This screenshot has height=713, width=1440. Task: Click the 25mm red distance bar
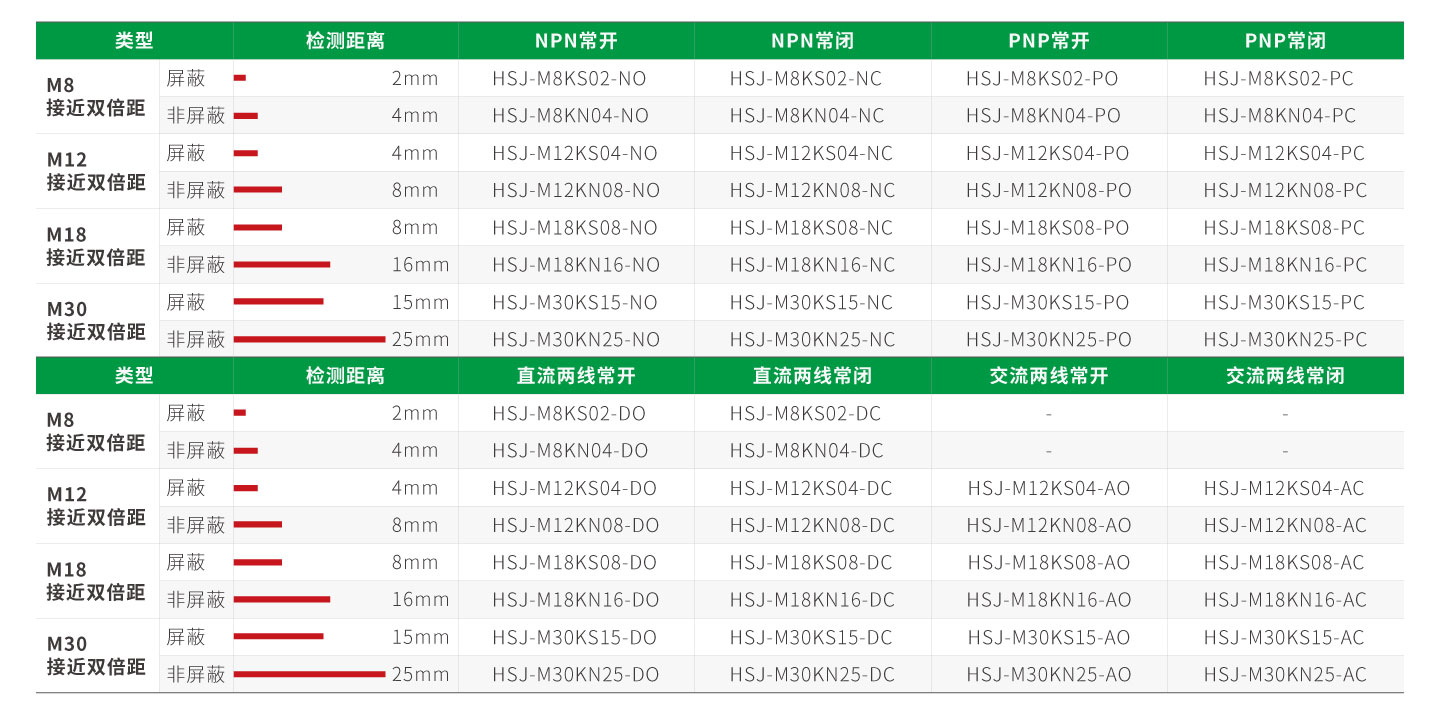coord(310,339)
